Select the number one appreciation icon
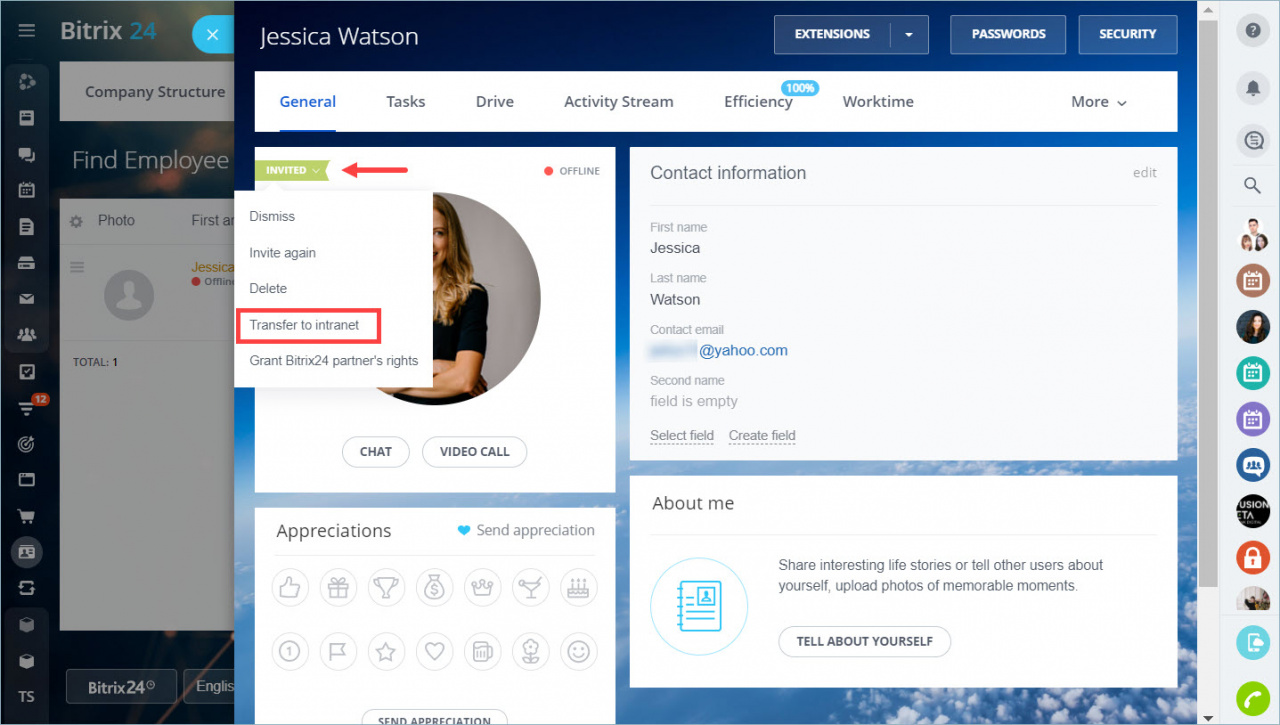Viewport: 1280px width, 725px height. (x=290, y=652)
